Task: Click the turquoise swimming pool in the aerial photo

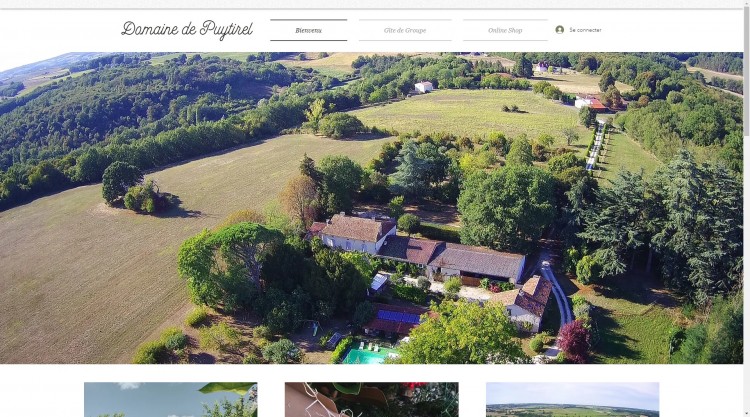Action: [x=369, y=355]
